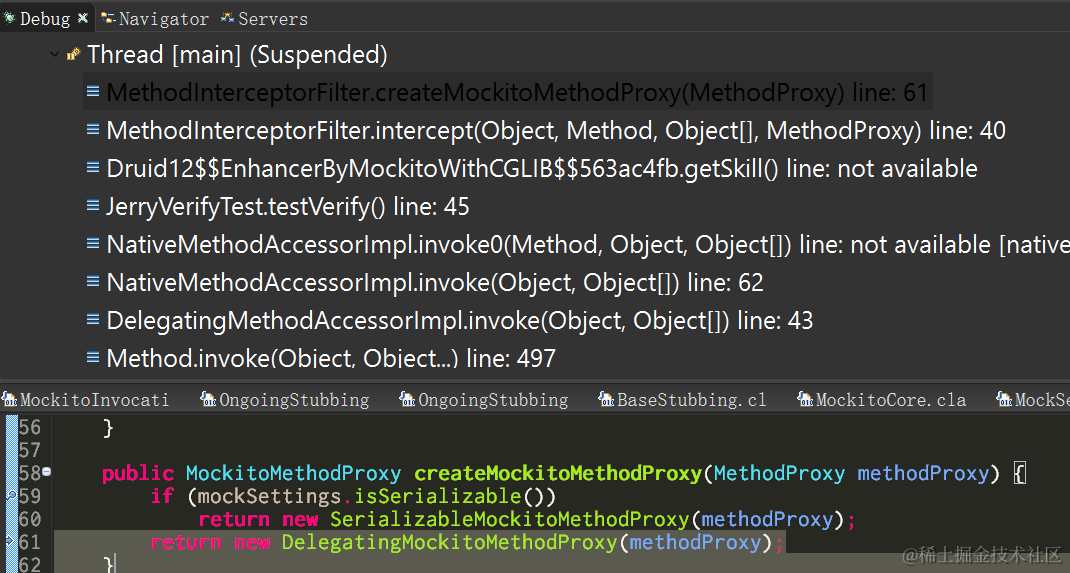1070x573 pixels.
Task: Click DelegatingMockitoMethodProxy in line 61
Action: tap(450, 542)
